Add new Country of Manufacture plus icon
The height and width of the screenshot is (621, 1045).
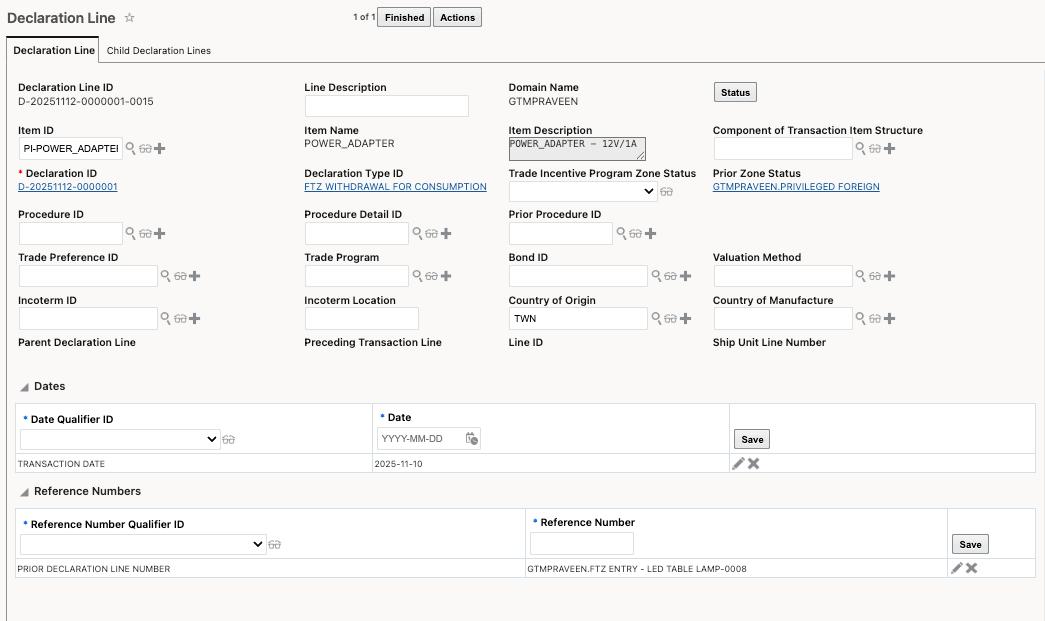point(889,318)
